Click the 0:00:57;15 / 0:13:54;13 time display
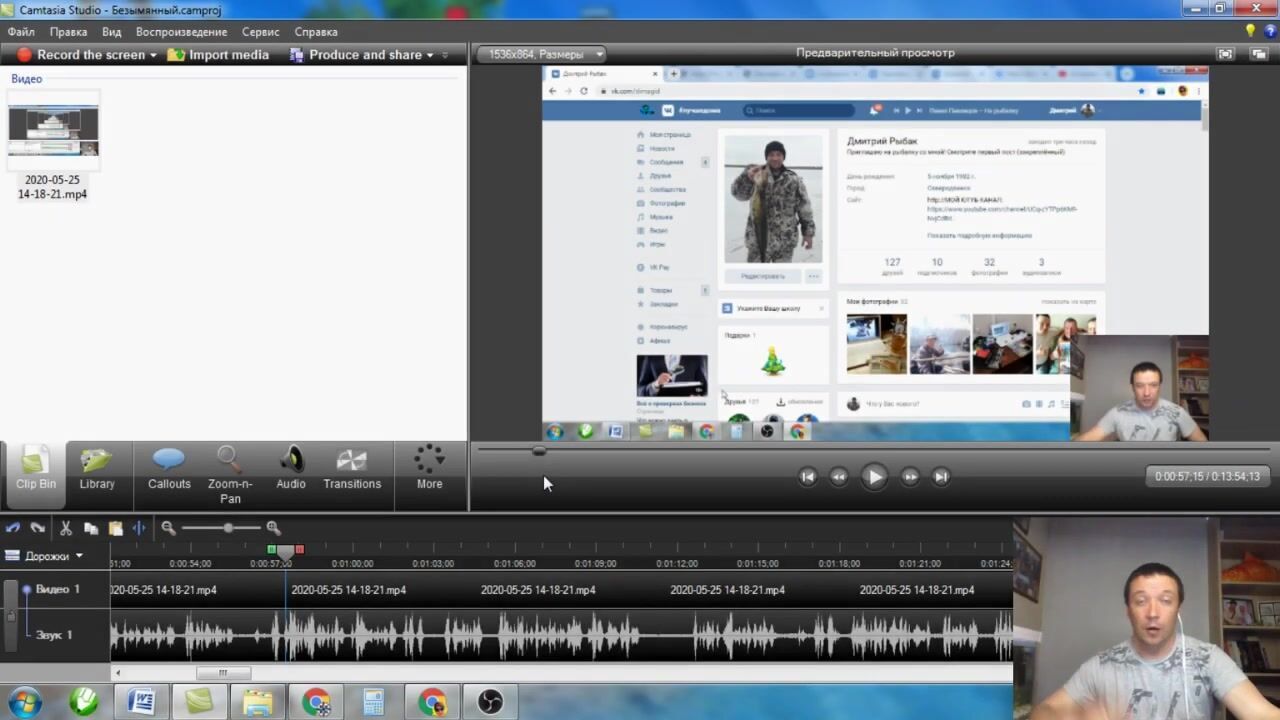The height and width of the screenshot is (720, 1280). tap(1207, 477)
